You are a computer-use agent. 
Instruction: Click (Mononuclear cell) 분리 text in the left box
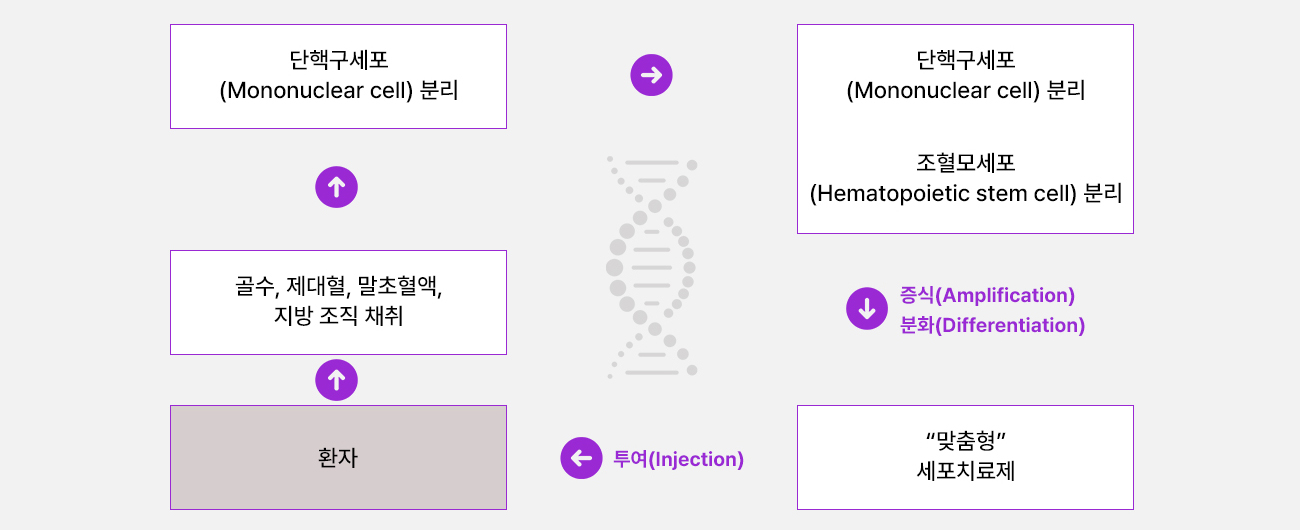(338, 91)
